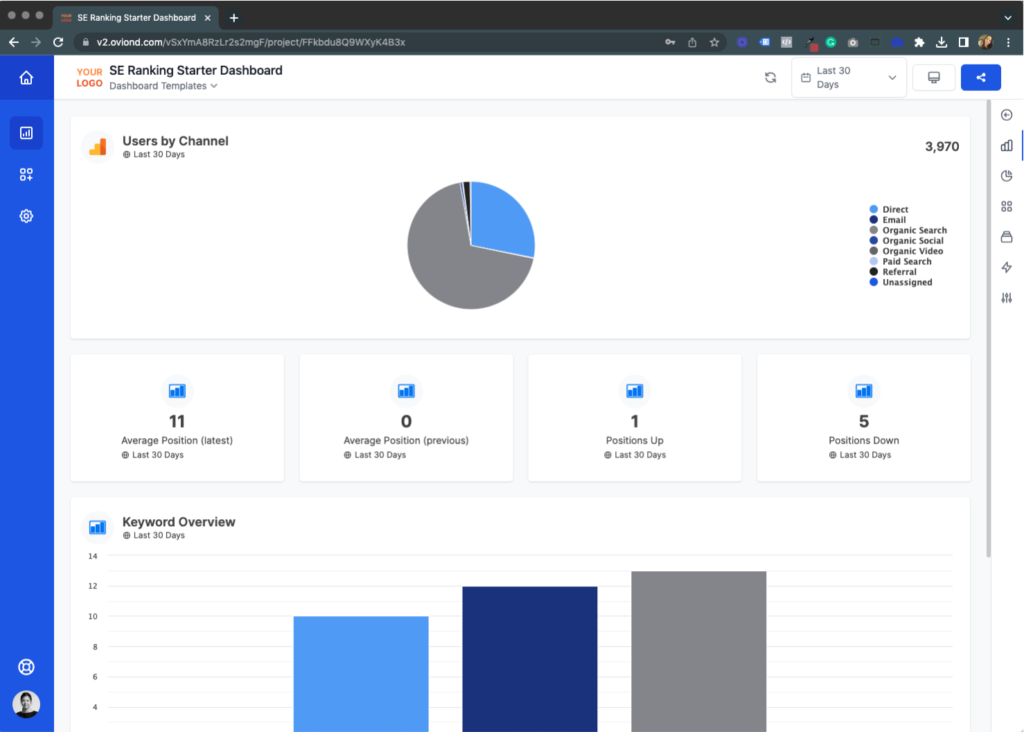Click the icon above Average Position (latest)
The image size is (1024, 732).
(177, 391)
